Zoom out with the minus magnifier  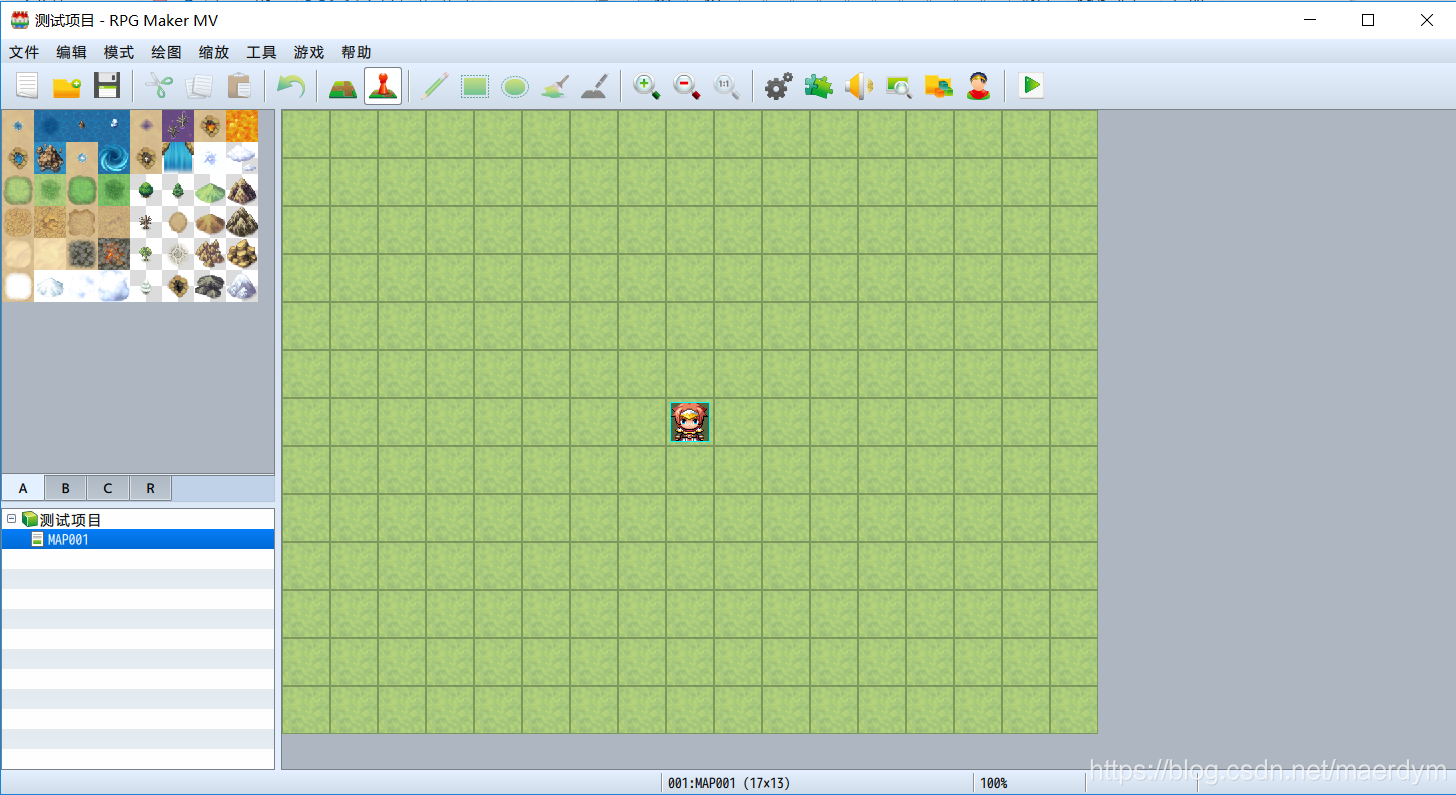[687, 86]
